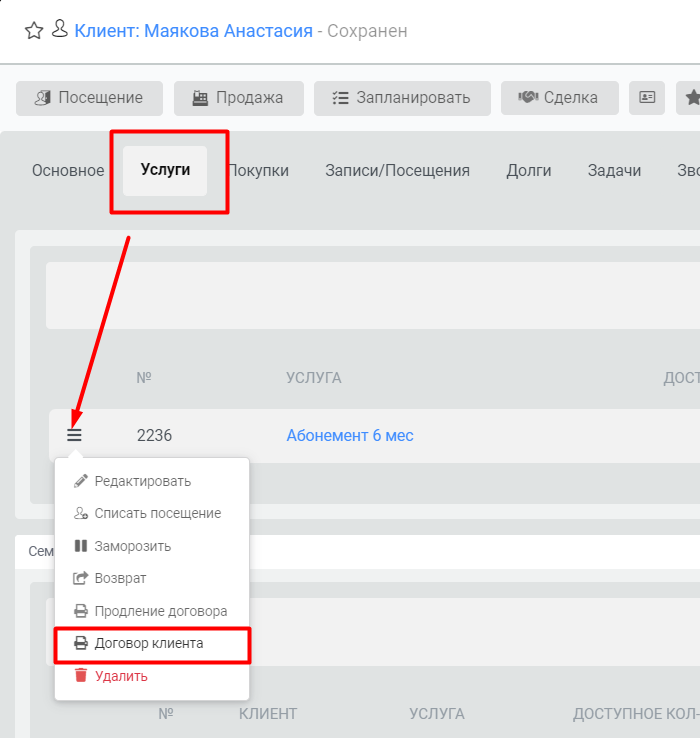Choose Списать посещение menu item

(x=152, y=513)
